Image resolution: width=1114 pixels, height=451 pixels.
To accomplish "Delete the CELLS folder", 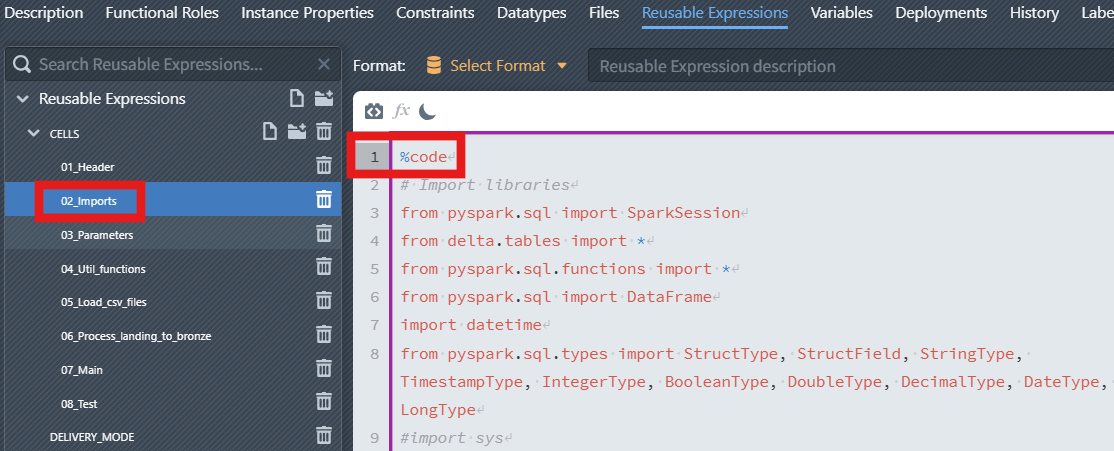I will pos(324,132).
